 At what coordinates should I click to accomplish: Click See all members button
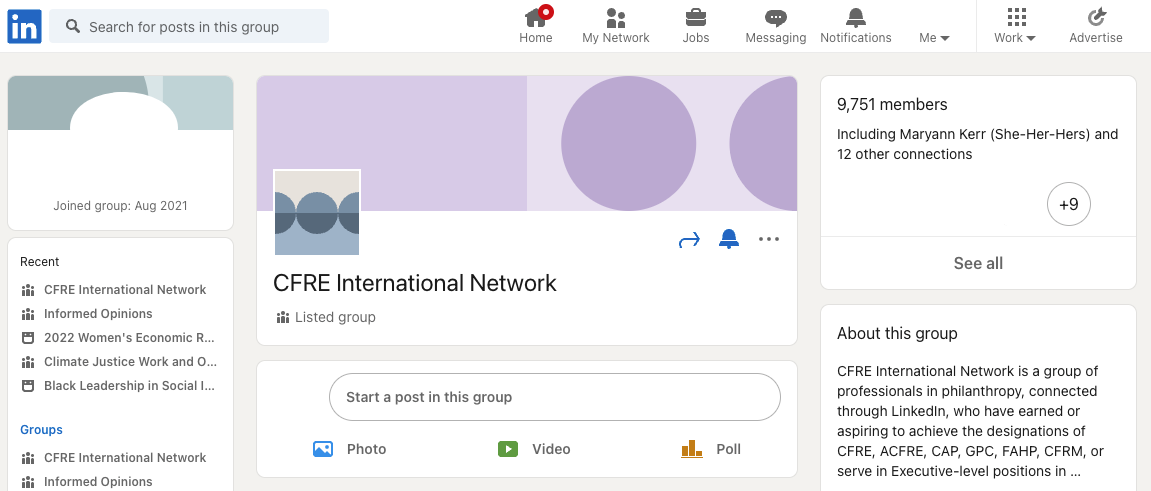(978, 263)
